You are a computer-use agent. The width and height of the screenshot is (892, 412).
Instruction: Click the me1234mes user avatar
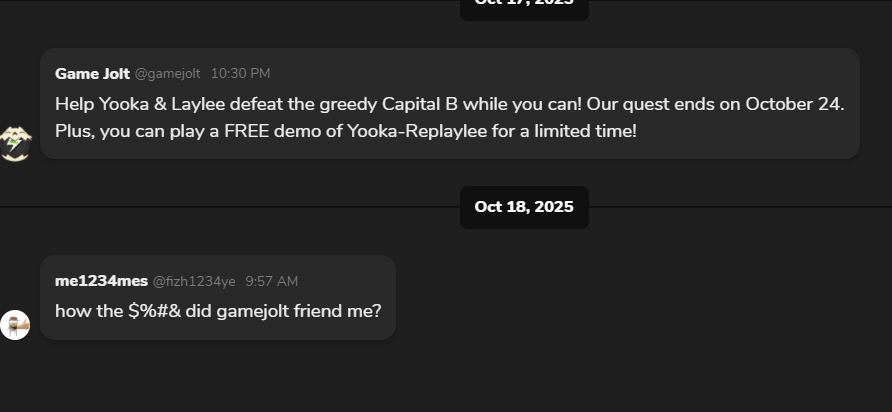pos(15,324)
